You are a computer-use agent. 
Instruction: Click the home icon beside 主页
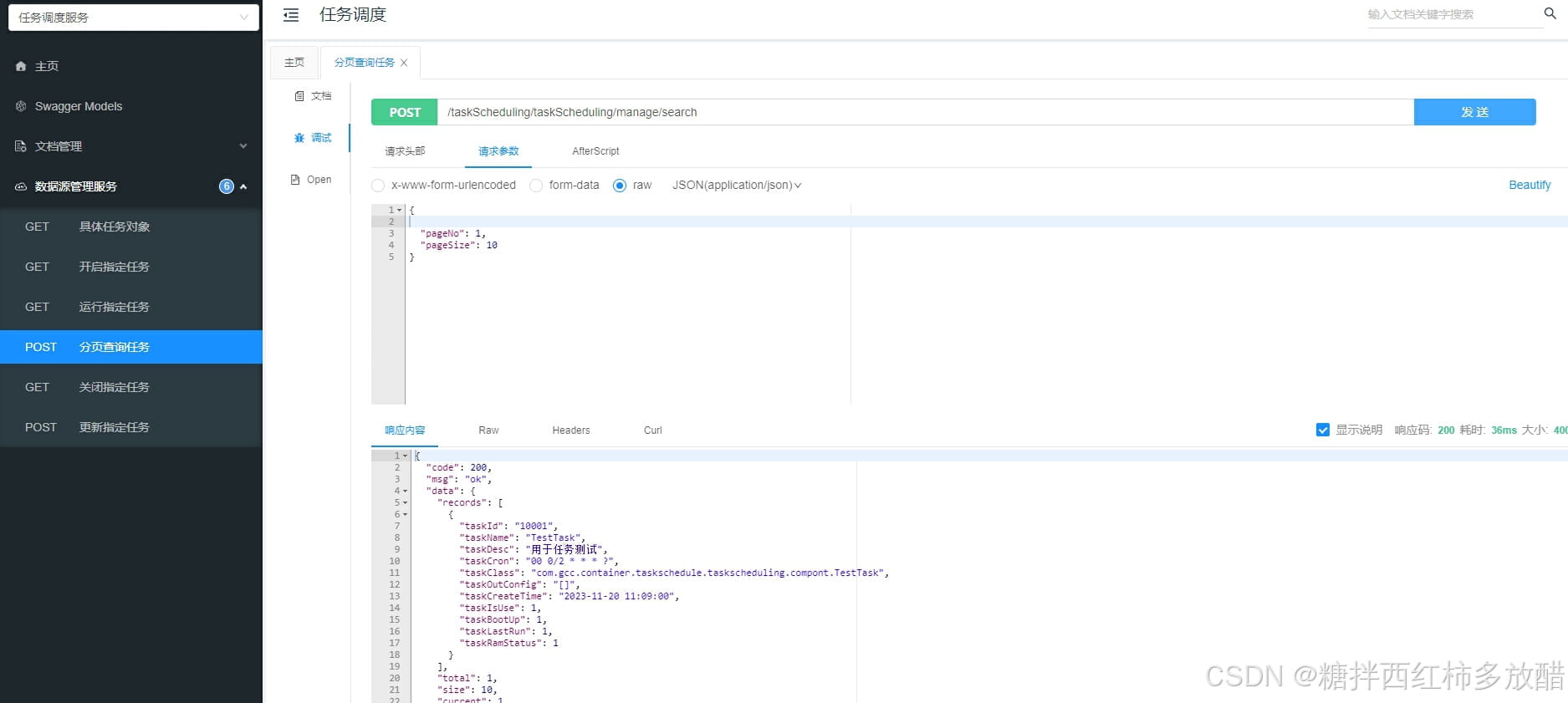pyautogui.click(x=21, y=66)
